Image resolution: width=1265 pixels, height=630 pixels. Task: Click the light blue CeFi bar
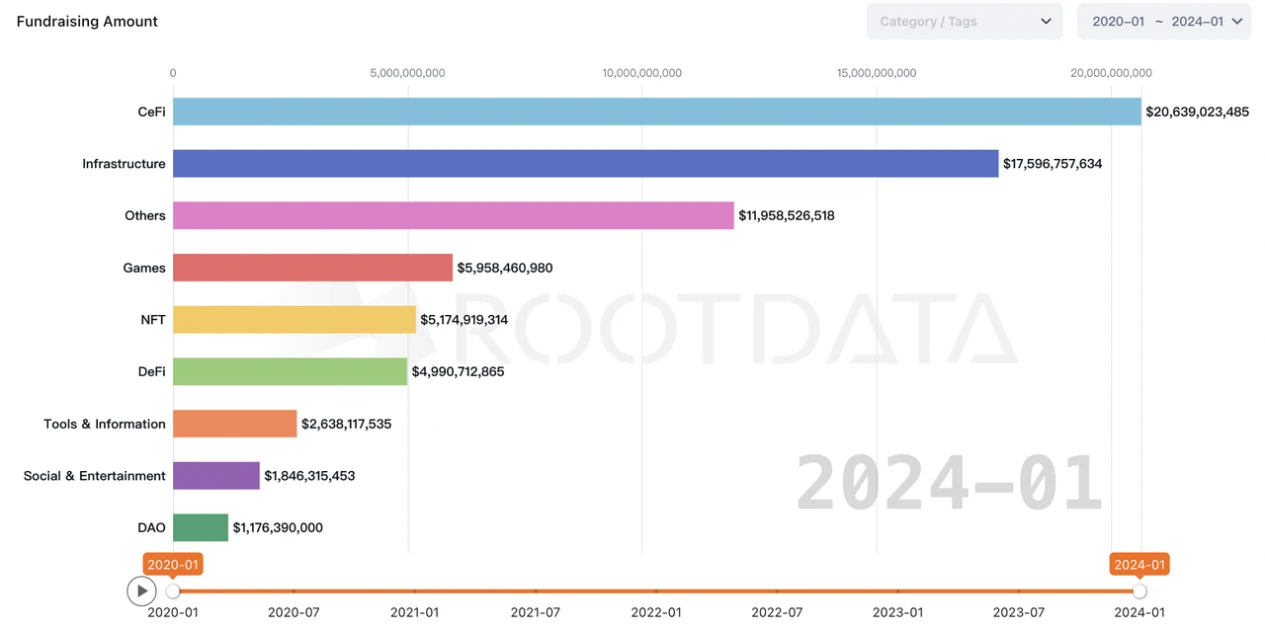coord(656,111)
